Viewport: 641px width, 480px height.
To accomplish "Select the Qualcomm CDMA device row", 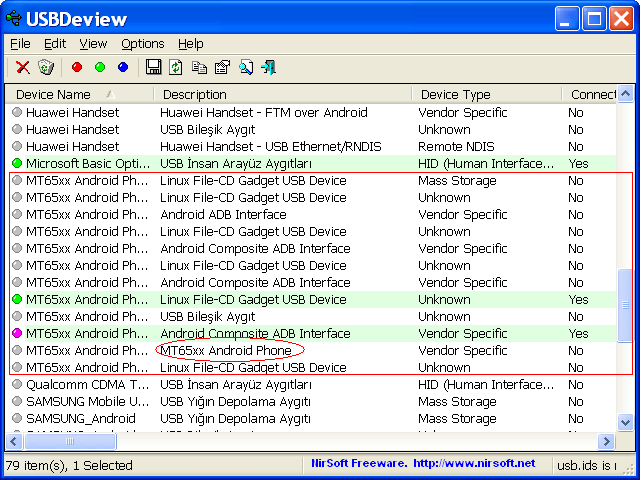I will [86, 385].
